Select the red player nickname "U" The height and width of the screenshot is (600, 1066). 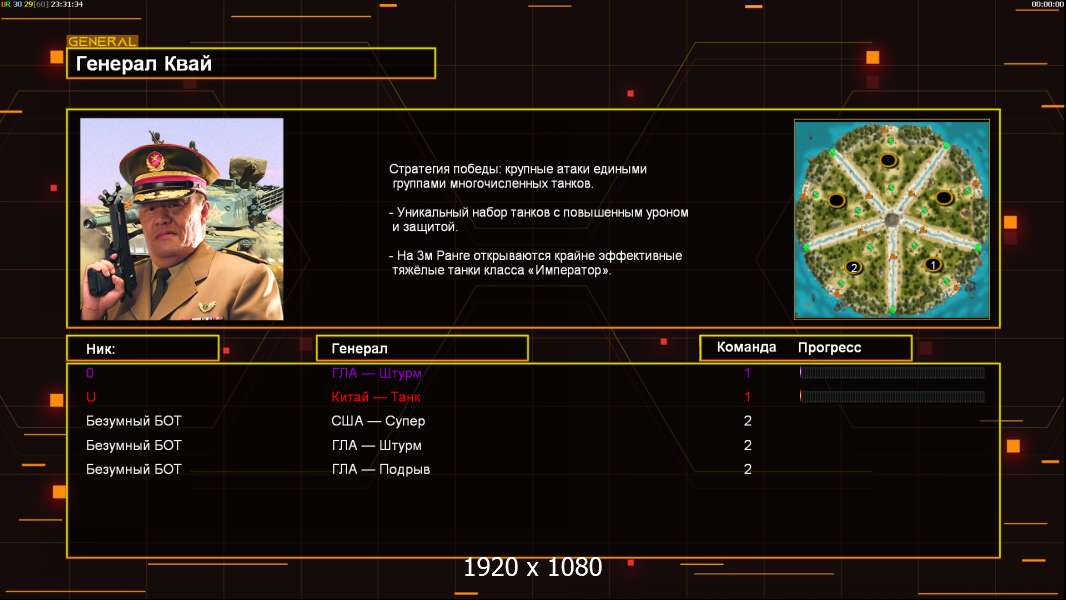[90, 397]
